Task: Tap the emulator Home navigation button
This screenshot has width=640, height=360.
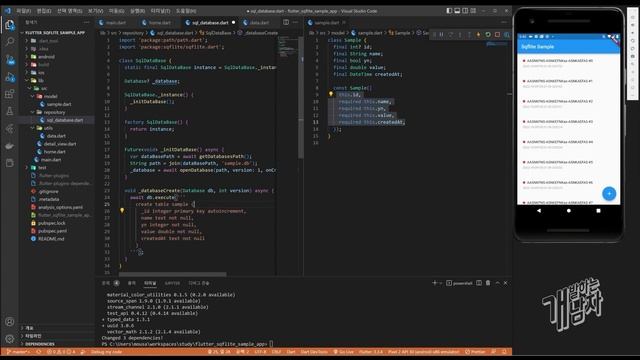Action: point(569,211)
